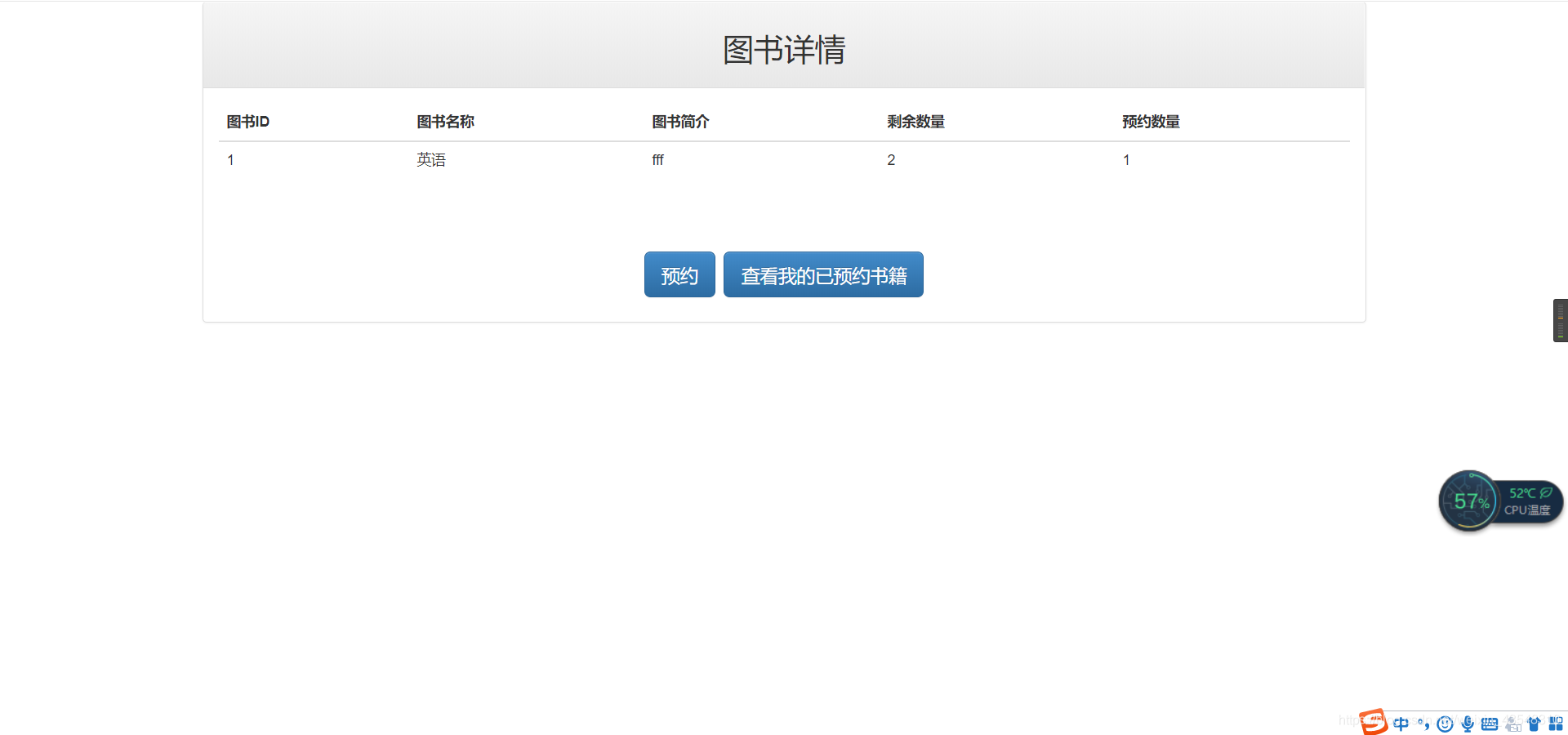The height and width of the screenshot is (735, 1568).
Task: Click the Sogou input method logo
Action: 1374,722
